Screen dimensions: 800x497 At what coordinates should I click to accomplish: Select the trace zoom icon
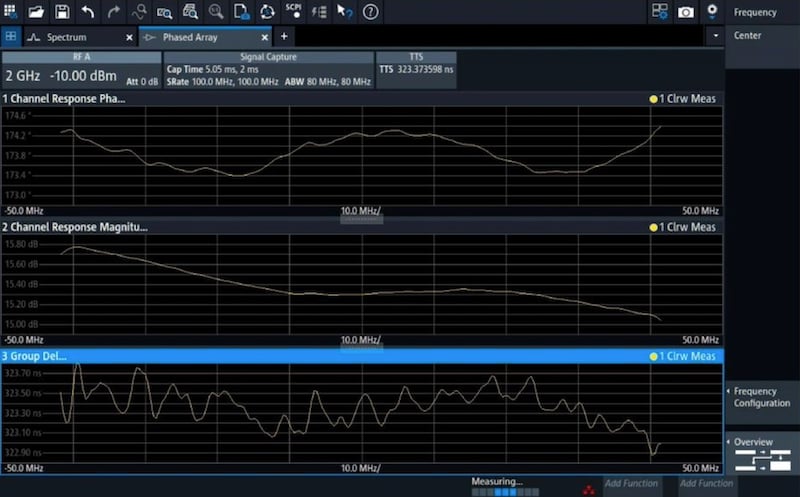tap(139, 11)
